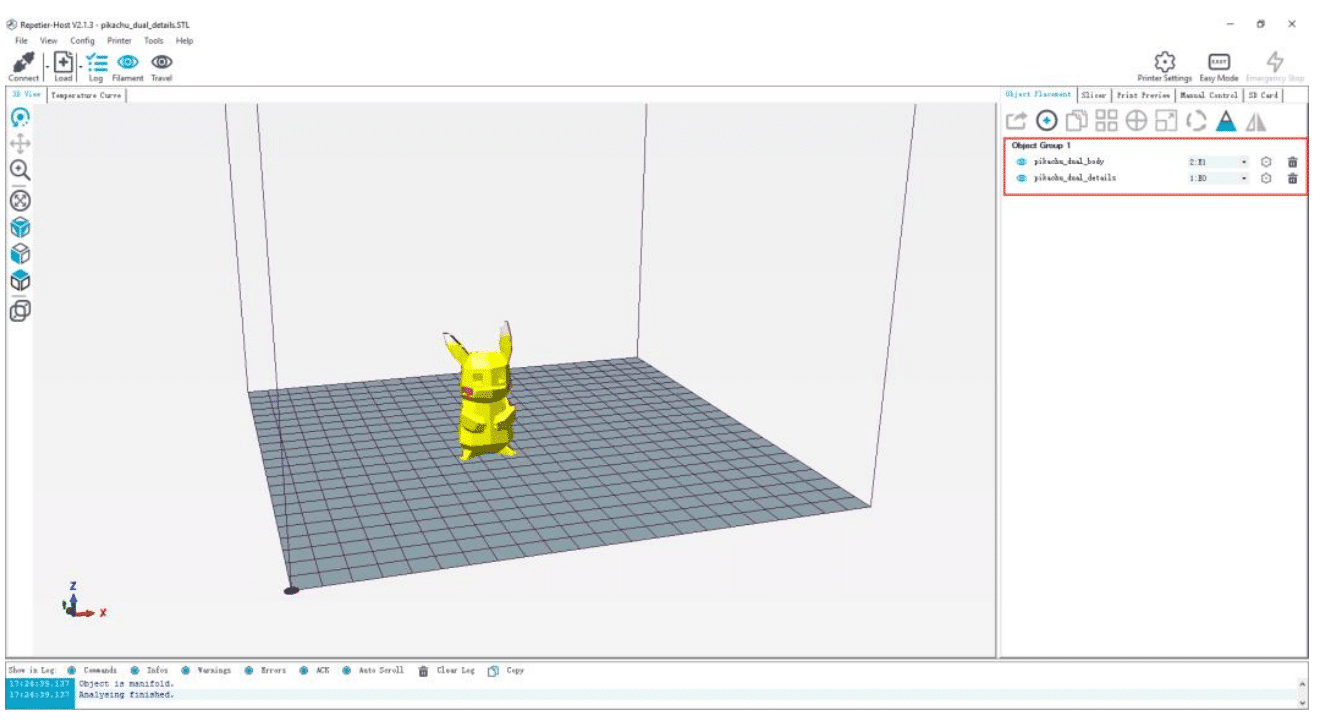The image size is (1322, 725).
Task: Open the Tools menu
Action: tap(154, 41)
